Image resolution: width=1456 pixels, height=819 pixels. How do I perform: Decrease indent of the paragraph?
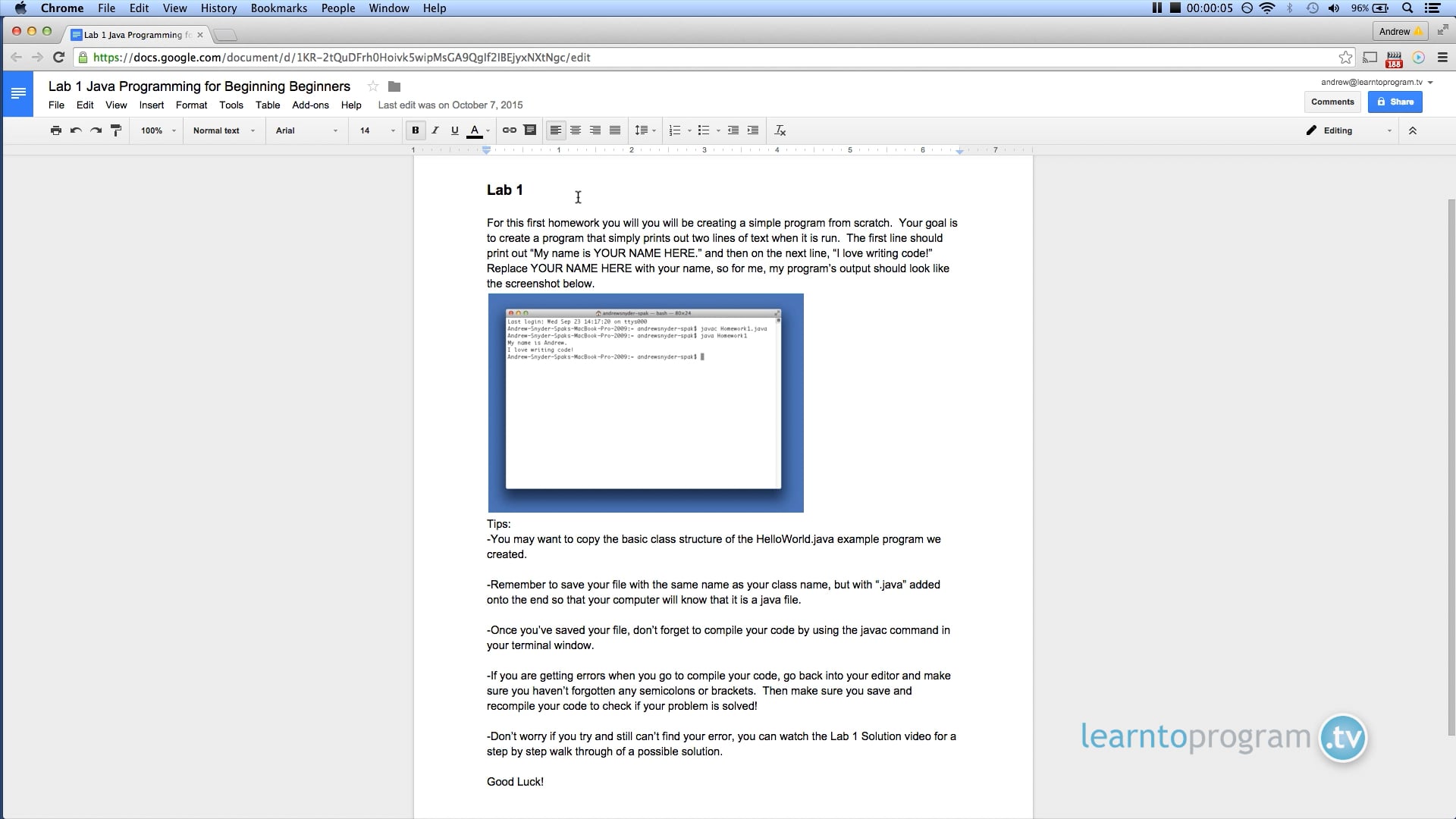click(733, 130)
